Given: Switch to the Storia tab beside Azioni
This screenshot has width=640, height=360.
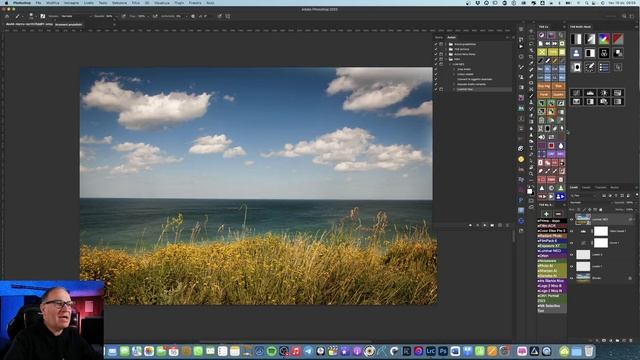Looking at the screenshot, I should click(439, 37).
